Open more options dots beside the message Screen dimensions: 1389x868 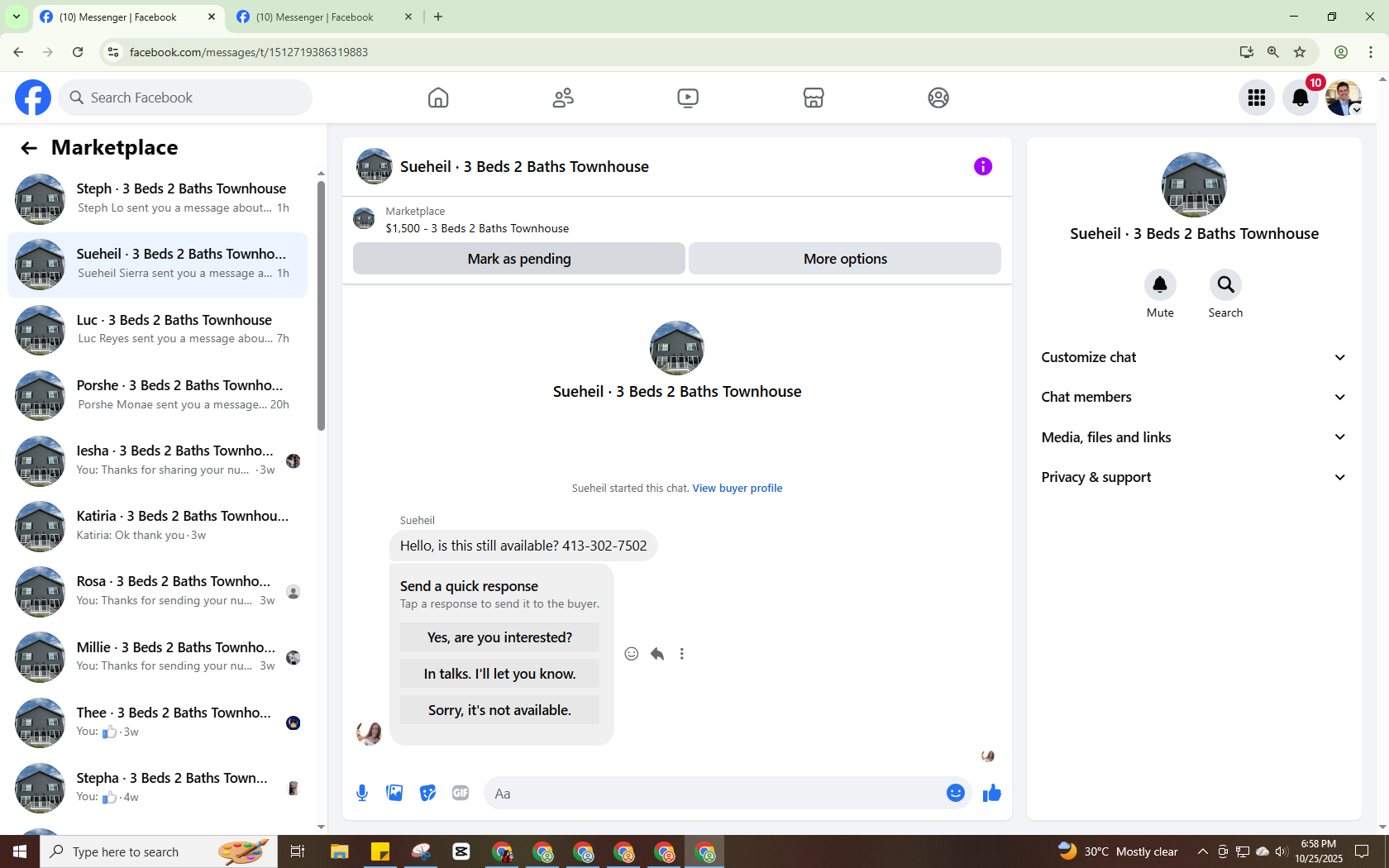(x=682, y=654)
